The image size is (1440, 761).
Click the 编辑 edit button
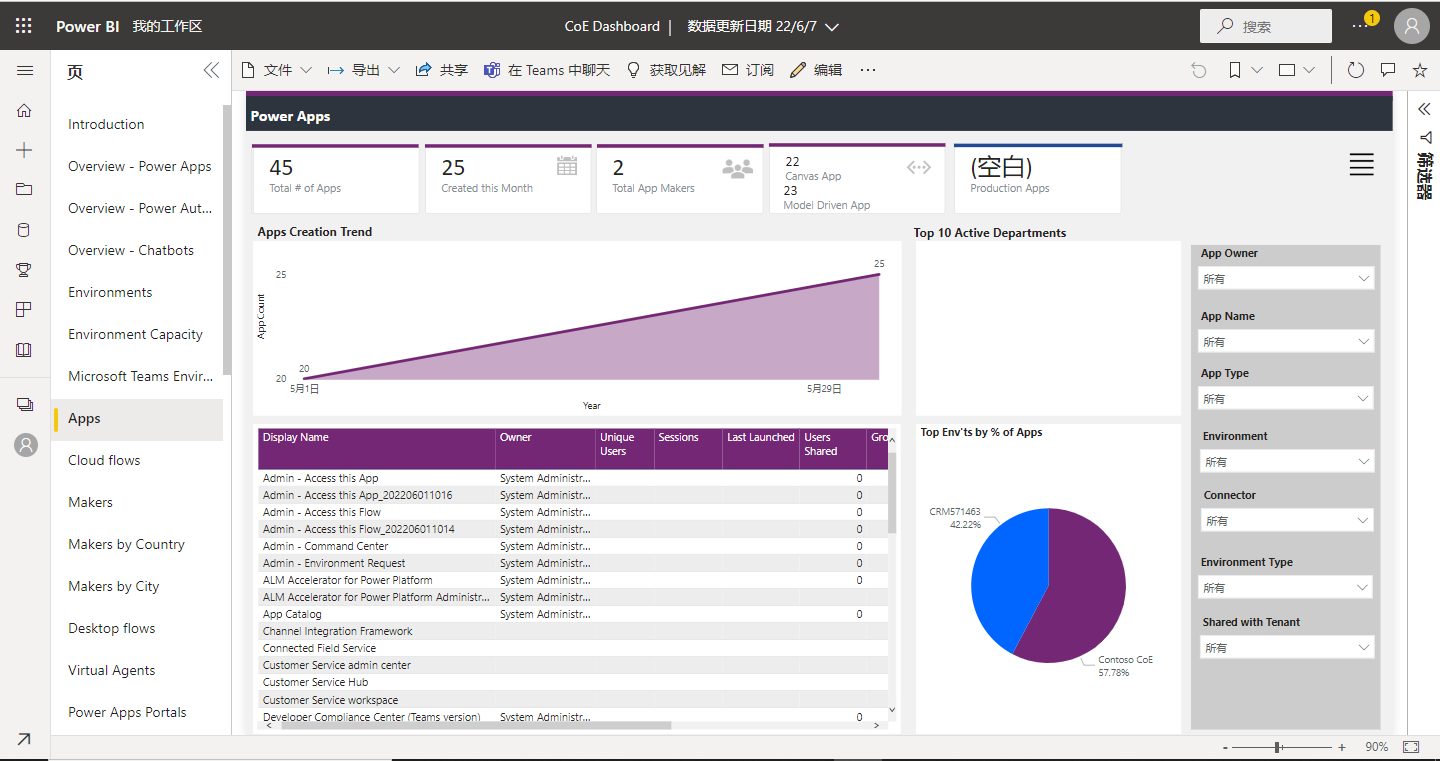(816, 70)
